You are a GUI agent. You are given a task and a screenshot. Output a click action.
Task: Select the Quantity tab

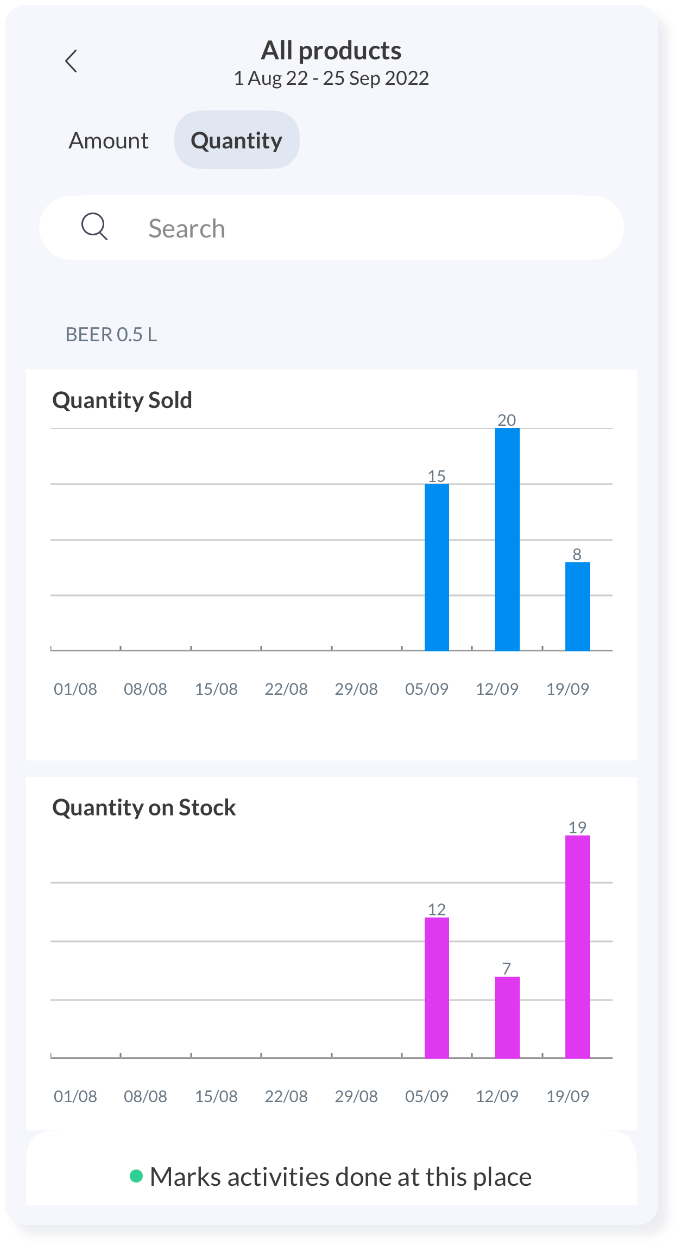pyautogui.click(x=236, y=140)
